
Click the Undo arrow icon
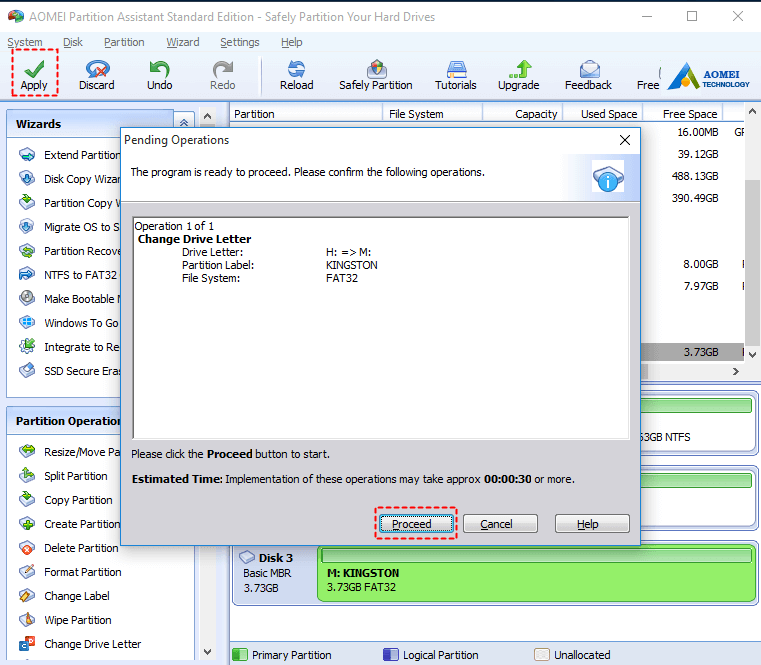click(159, 75)
